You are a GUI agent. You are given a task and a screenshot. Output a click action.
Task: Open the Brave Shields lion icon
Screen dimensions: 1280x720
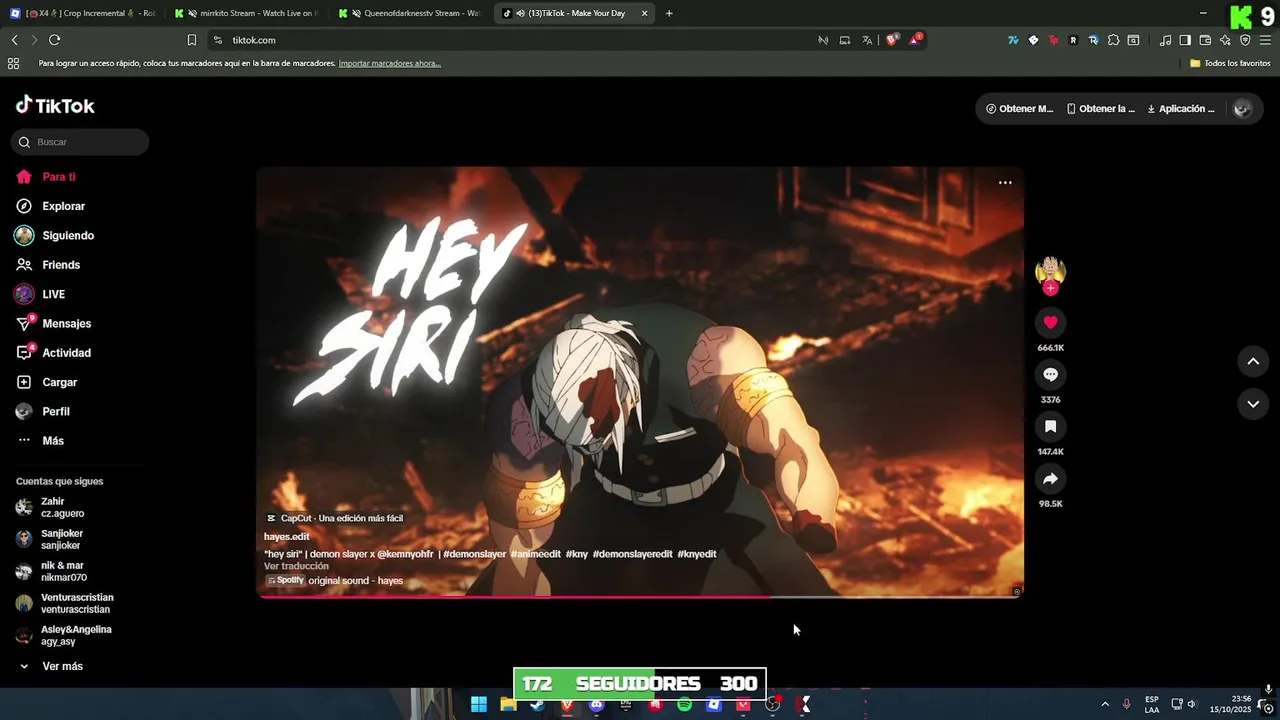click(892, 40)
